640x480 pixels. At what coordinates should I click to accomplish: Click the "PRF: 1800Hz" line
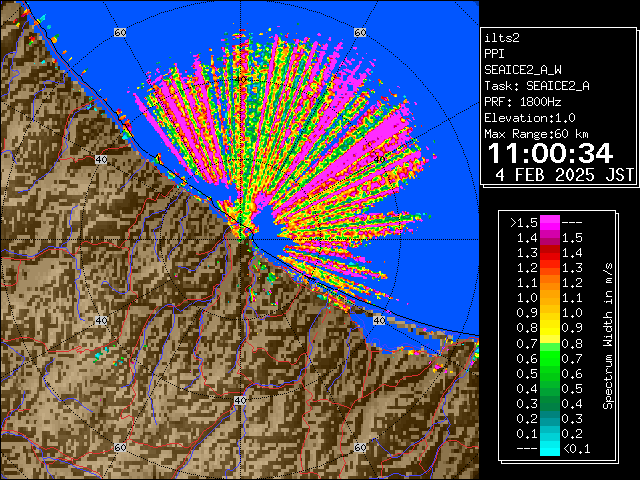coord(522,102)
